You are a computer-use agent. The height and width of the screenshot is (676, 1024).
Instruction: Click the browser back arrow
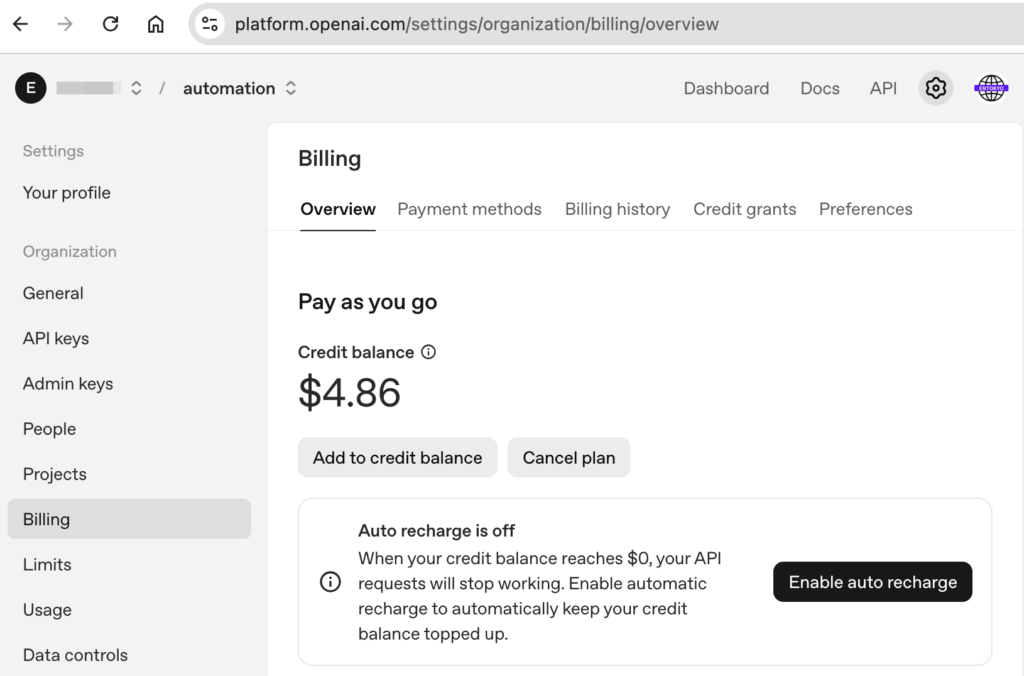20,24
